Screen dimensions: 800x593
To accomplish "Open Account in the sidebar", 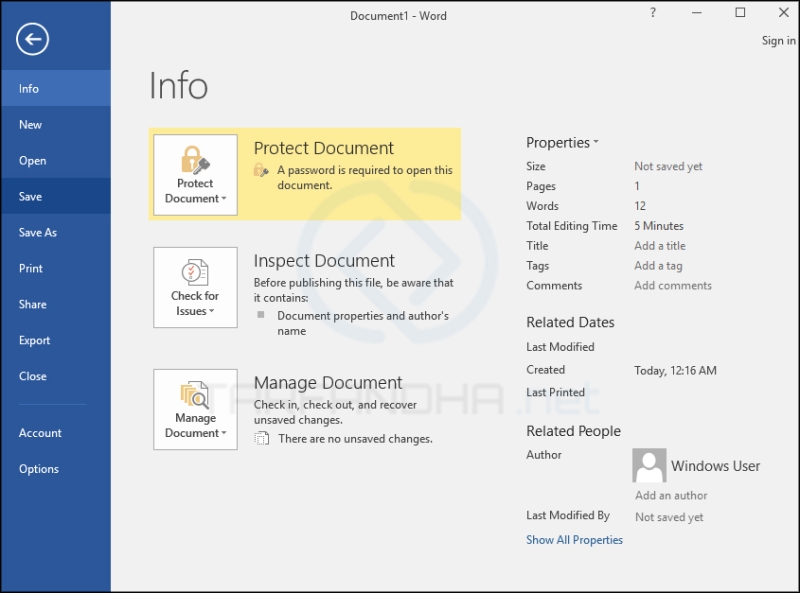I will [56, 433].
